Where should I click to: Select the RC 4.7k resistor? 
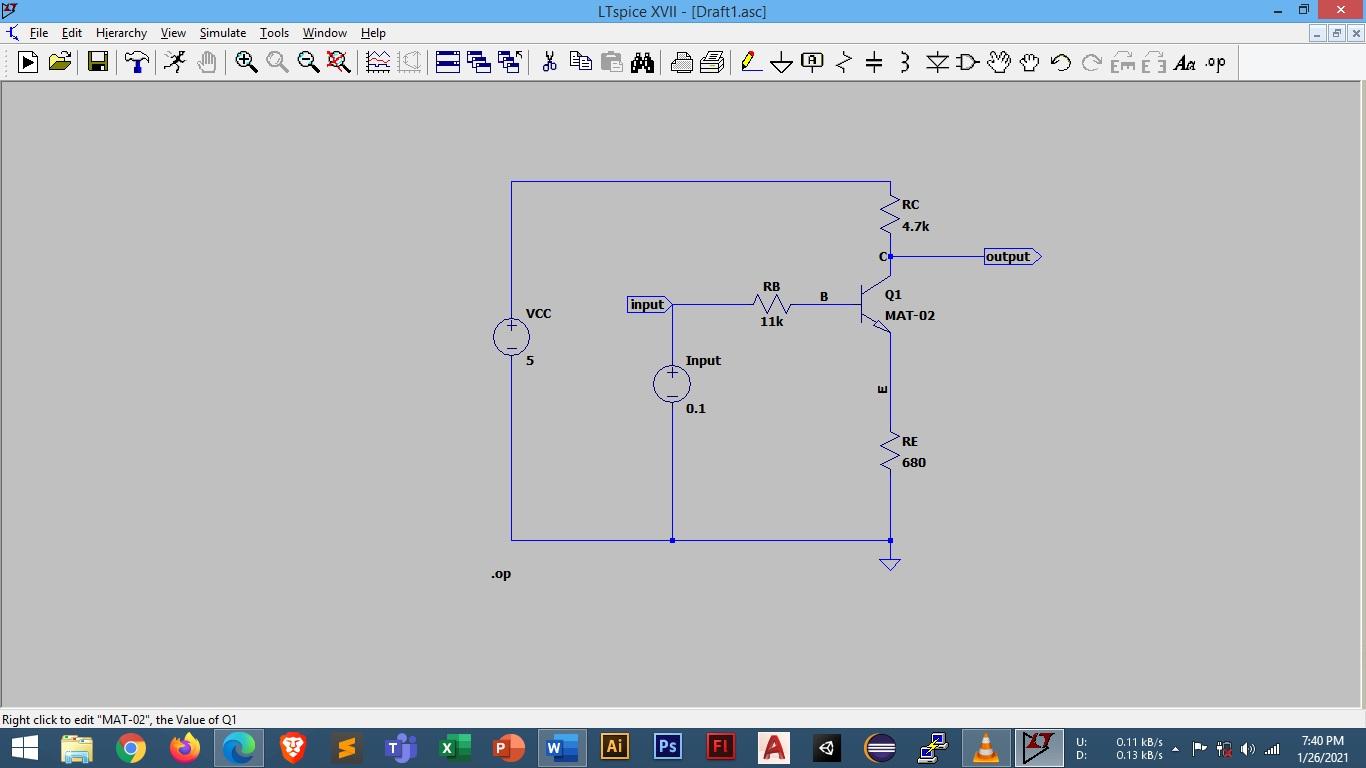889,213
